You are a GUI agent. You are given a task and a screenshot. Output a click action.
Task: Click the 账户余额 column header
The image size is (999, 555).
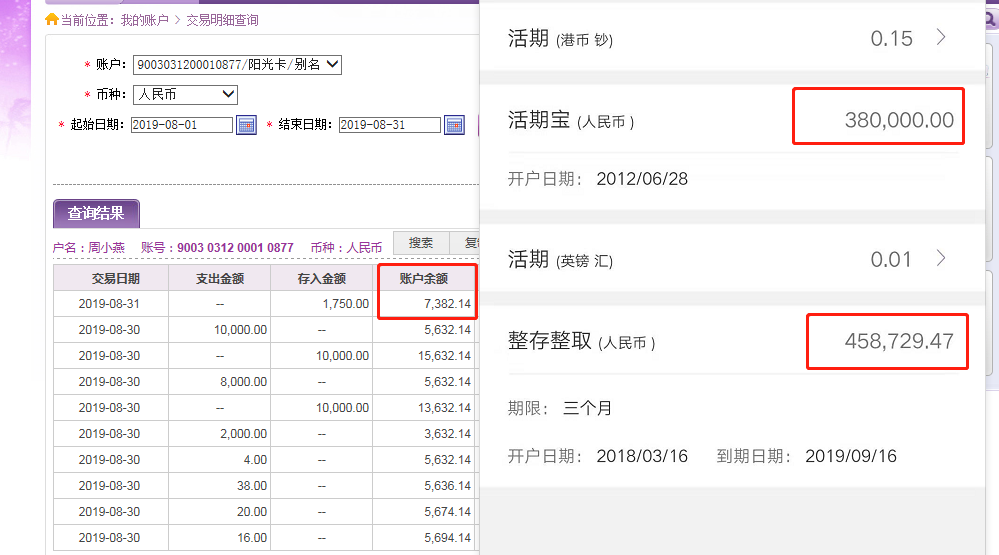click(424, 278)
